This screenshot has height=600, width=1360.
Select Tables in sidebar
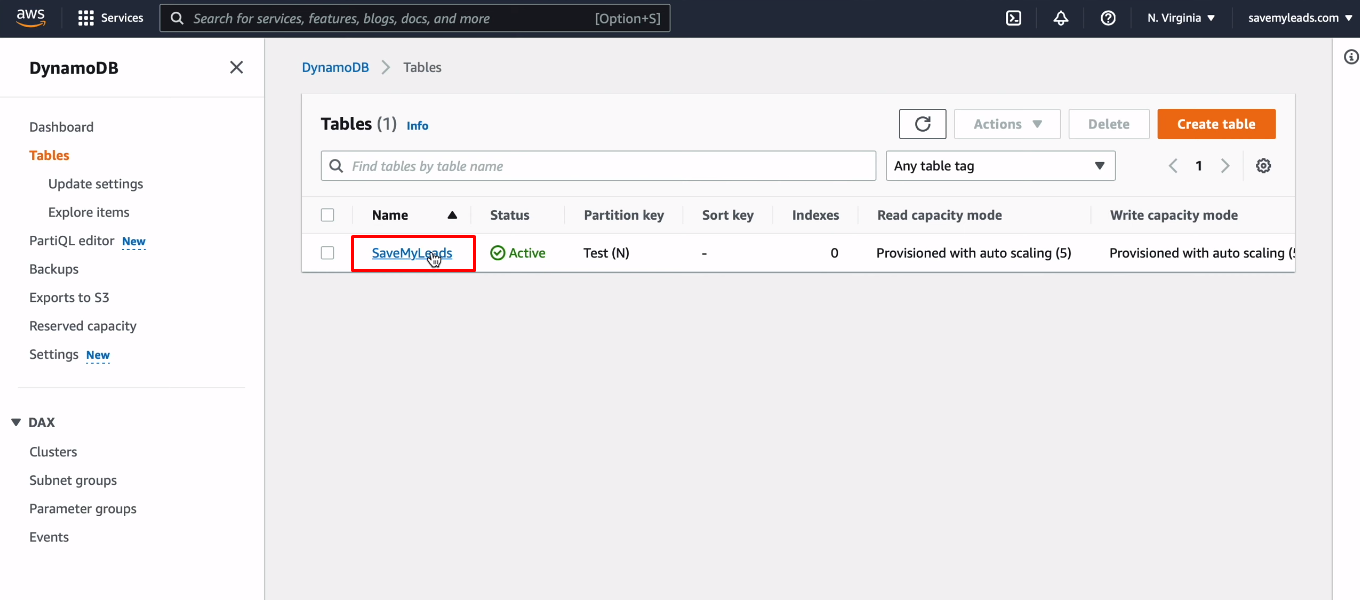49,155
